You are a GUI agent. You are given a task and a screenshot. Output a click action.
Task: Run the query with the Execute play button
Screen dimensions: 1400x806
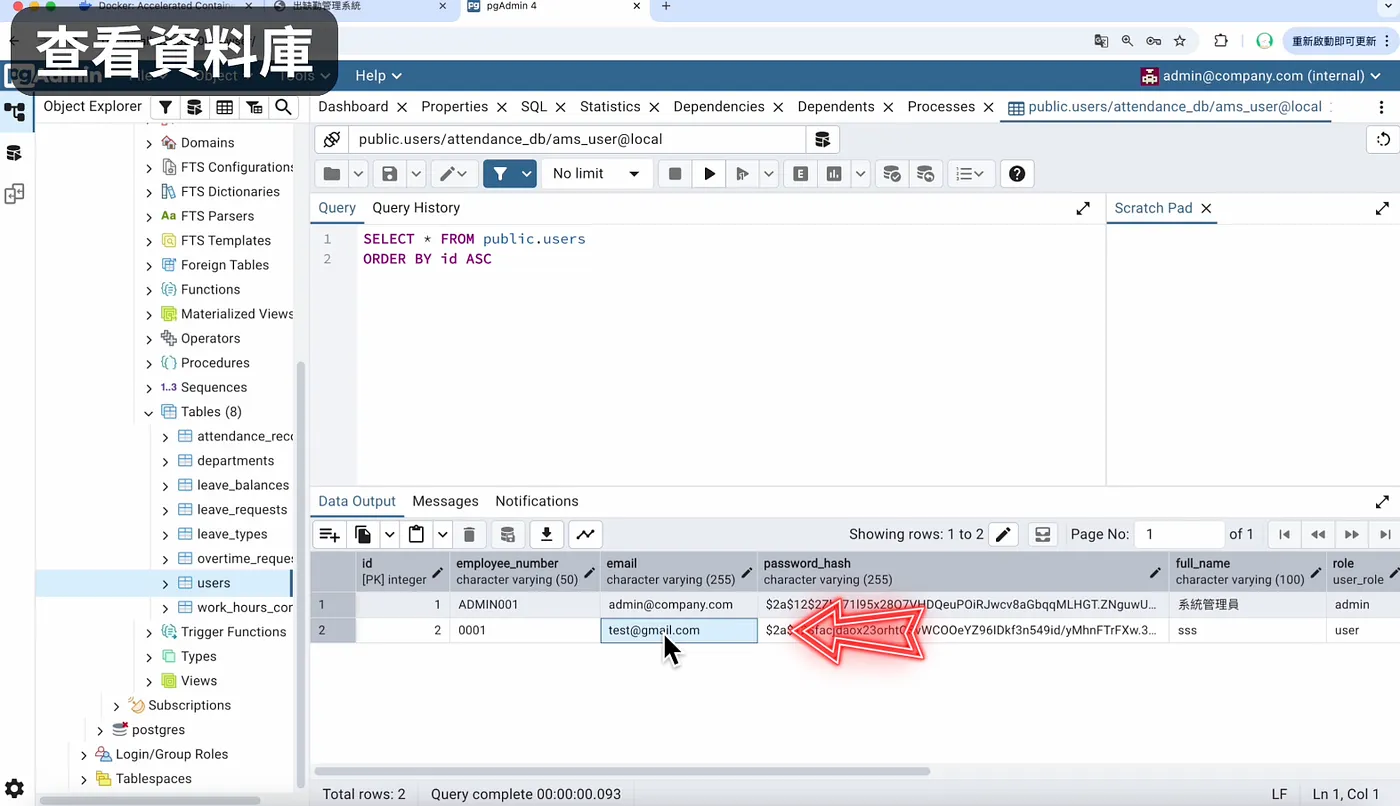pos(709,174)
